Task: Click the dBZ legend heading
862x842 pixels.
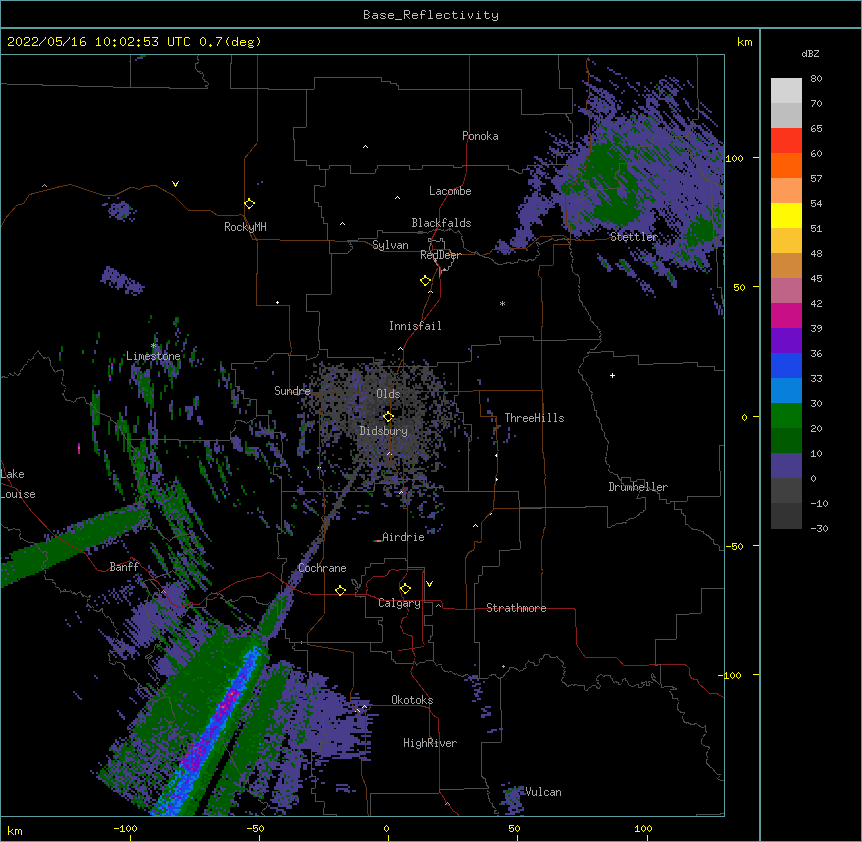Action: [810, 53]
